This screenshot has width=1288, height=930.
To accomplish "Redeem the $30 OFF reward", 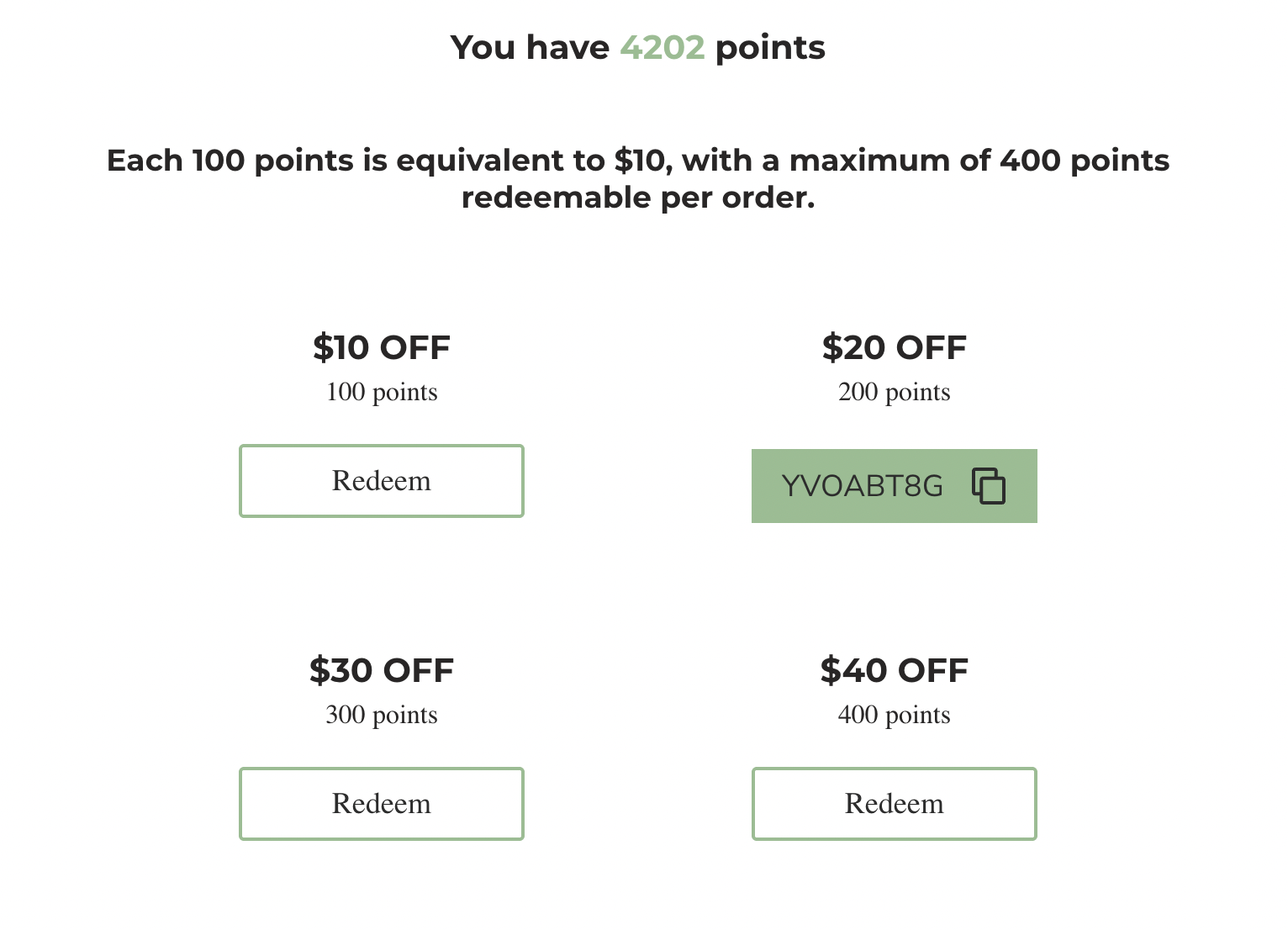I will (x=382, y=804).
